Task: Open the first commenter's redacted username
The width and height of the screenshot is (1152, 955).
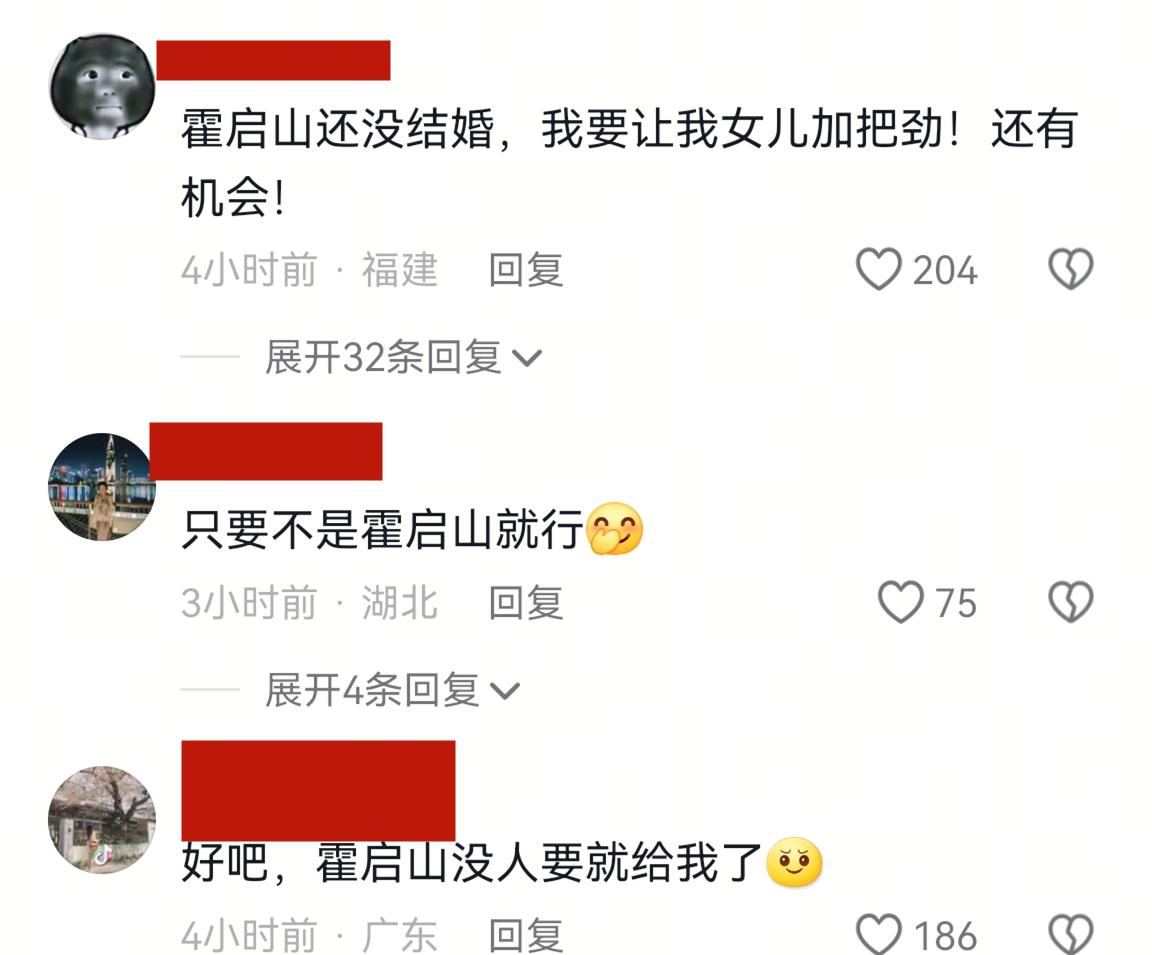Action: coord(273,60)
